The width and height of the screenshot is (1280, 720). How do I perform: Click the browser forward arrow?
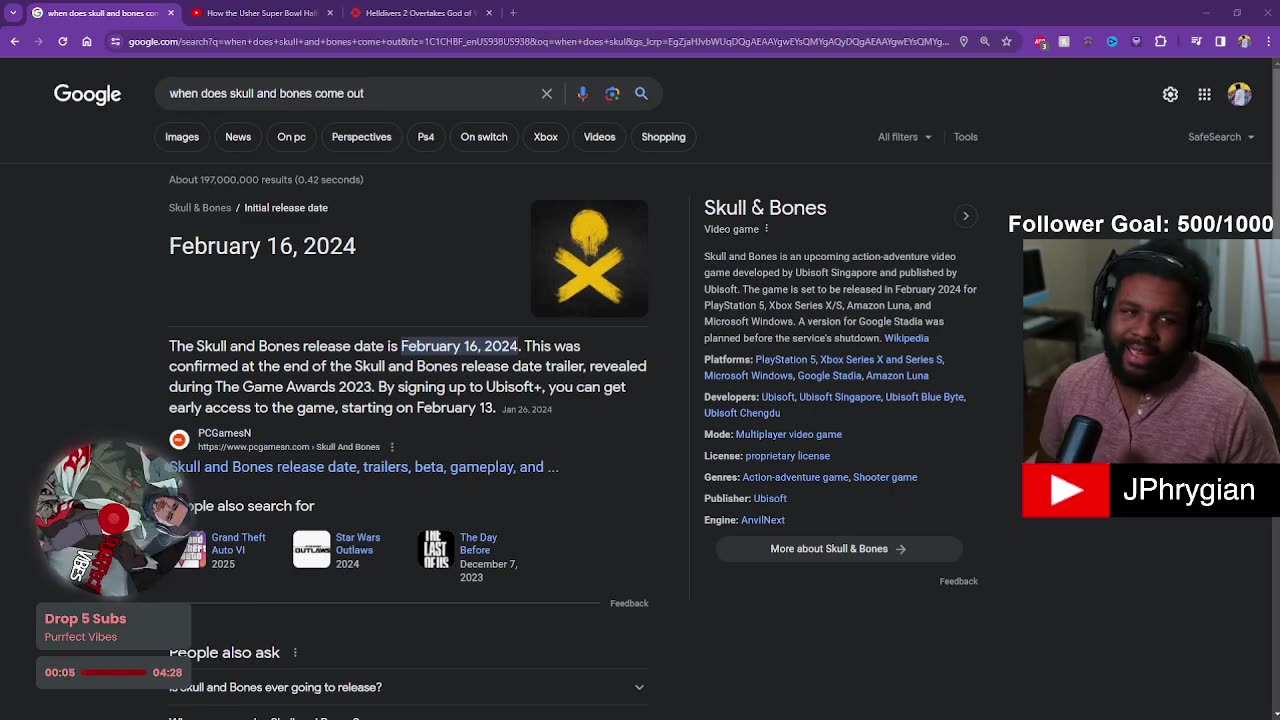pyautogui.click(x=38, y=41)
